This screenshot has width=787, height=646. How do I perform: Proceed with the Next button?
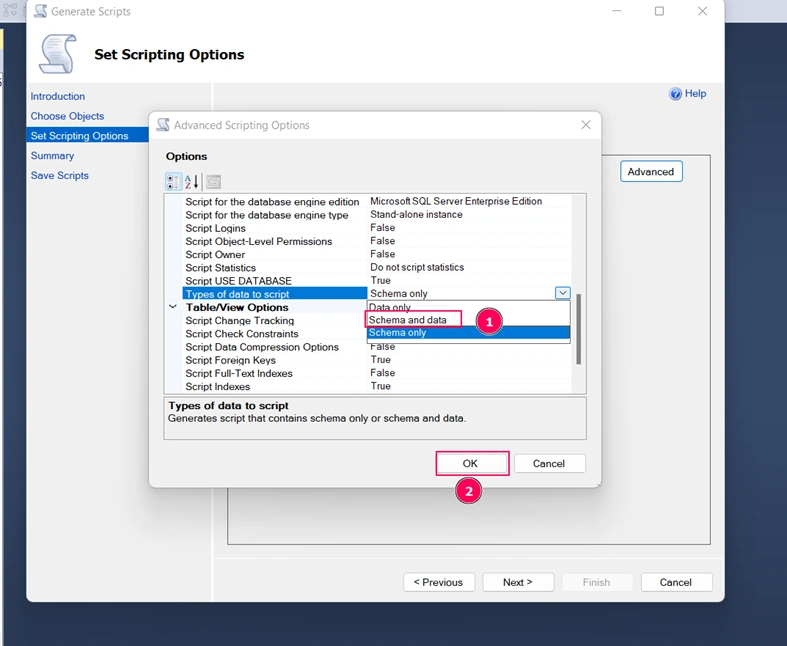[x=518, y=582]
